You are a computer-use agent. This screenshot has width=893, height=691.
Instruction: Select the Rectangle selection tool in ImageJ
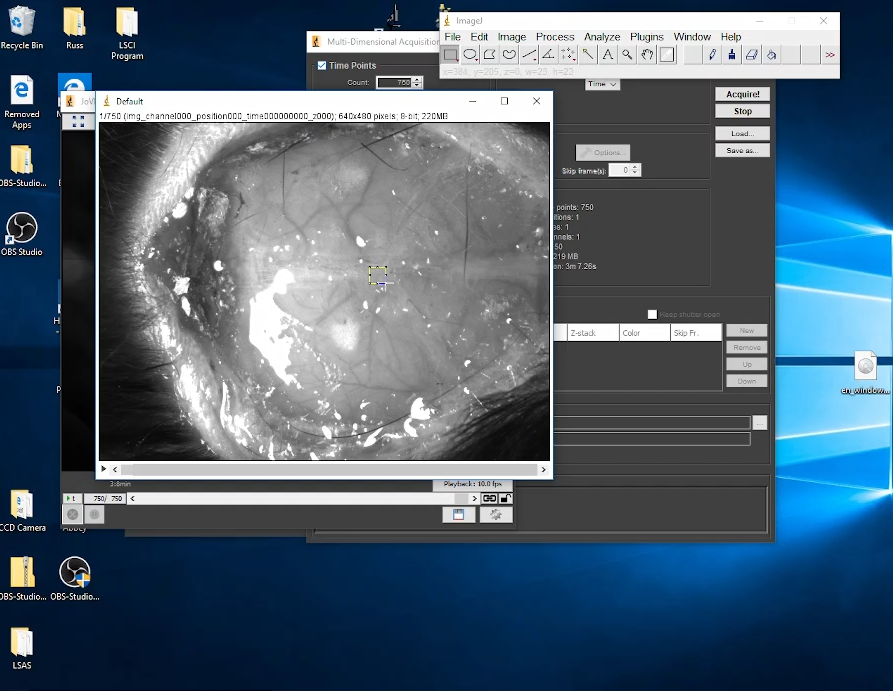451,55
